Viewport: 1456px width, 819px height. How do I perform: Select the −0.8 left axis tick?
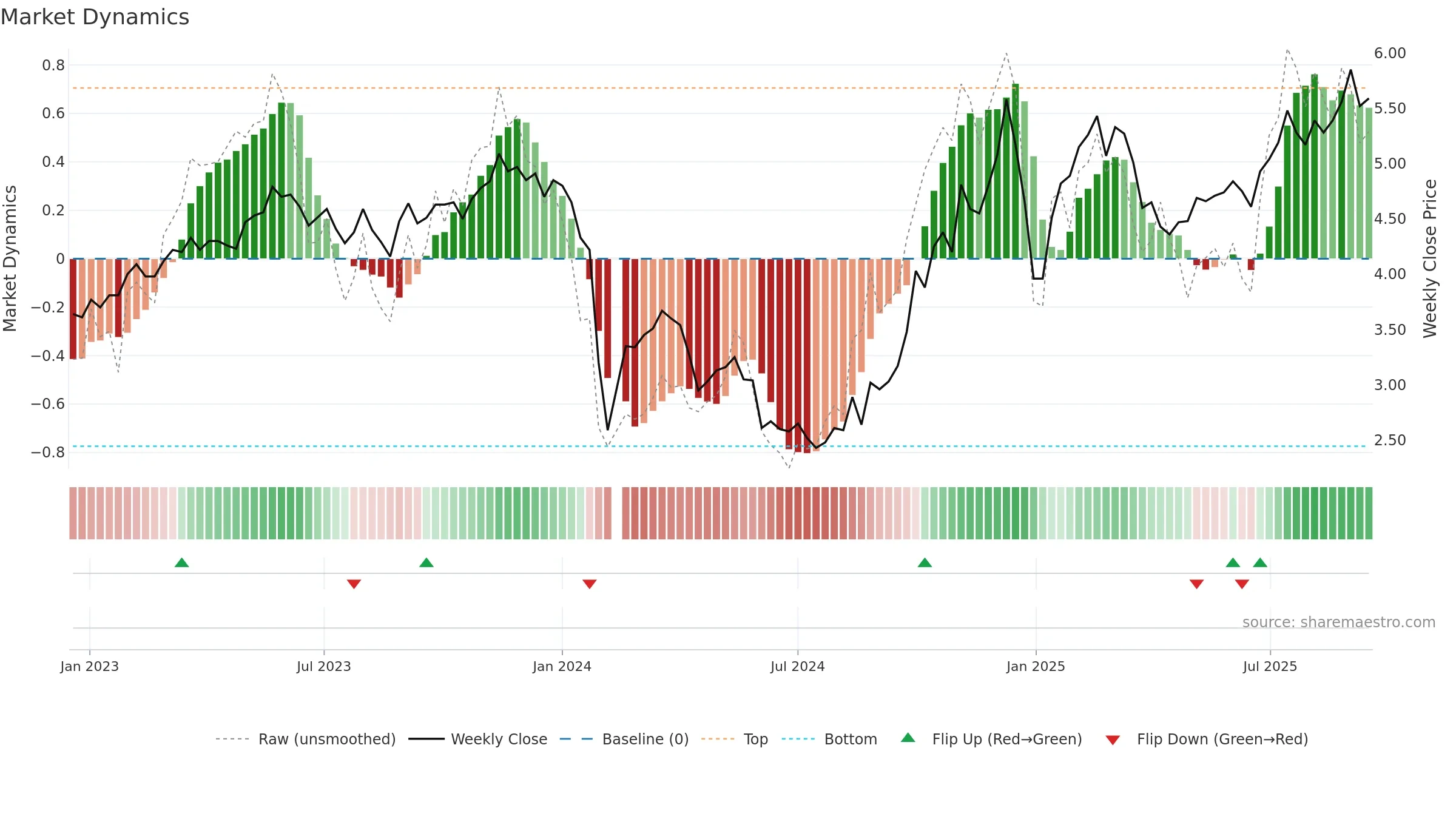(x=48, y=453)
